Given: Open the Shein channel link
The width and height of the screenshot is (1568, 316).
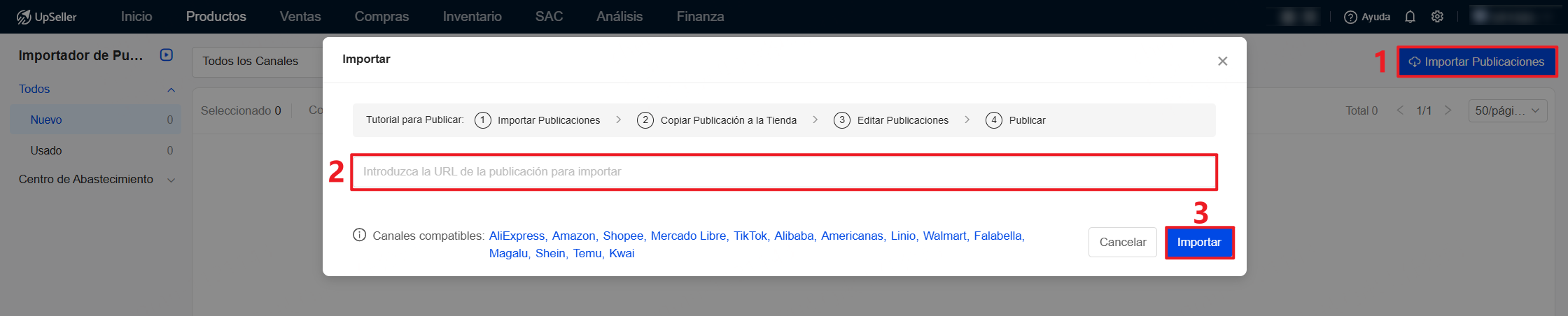Looking at the screenshot, I should click(x=550, y=253).
